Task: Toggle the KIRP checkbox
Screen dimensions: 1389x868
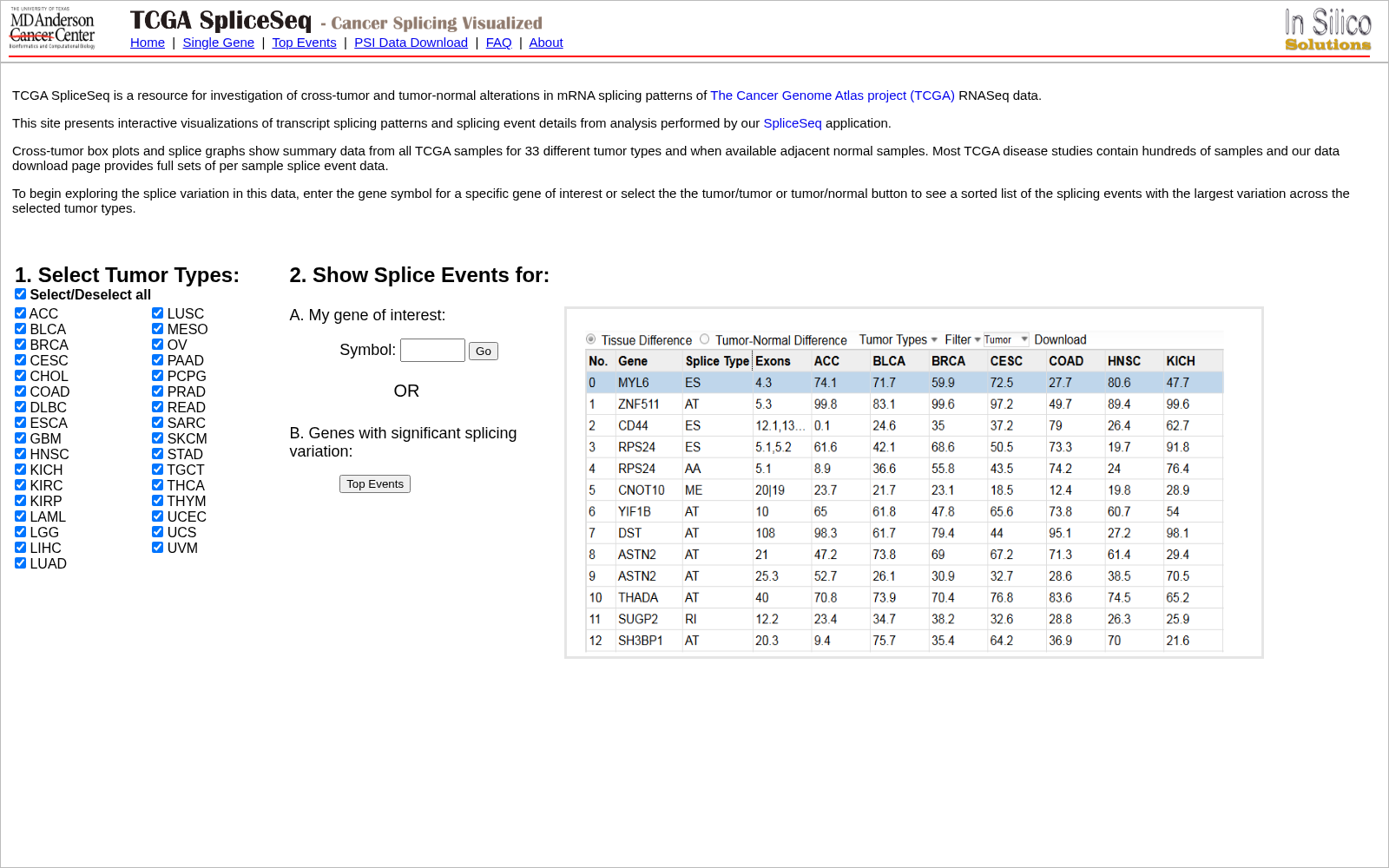Action: (x=20, y=501)
